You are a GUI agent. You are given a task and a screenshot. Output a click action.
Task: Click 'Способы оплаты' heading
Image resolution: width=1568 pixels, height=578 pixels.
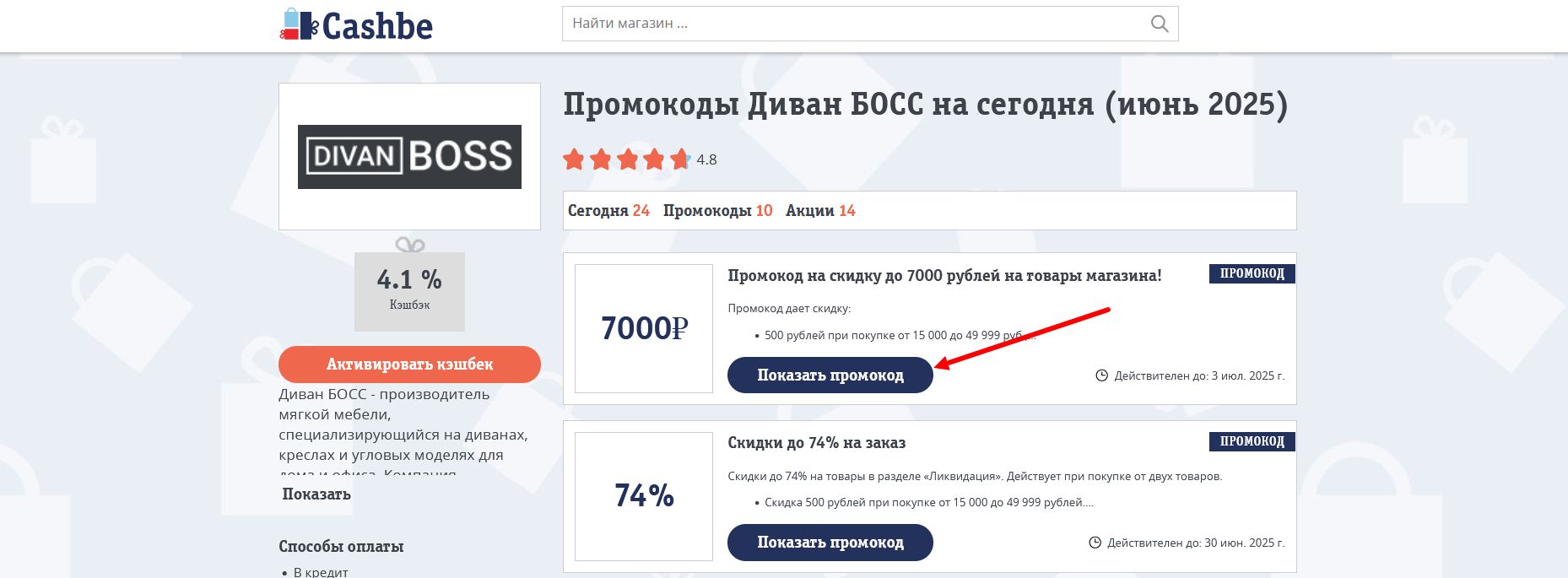(x=341, y=547)
